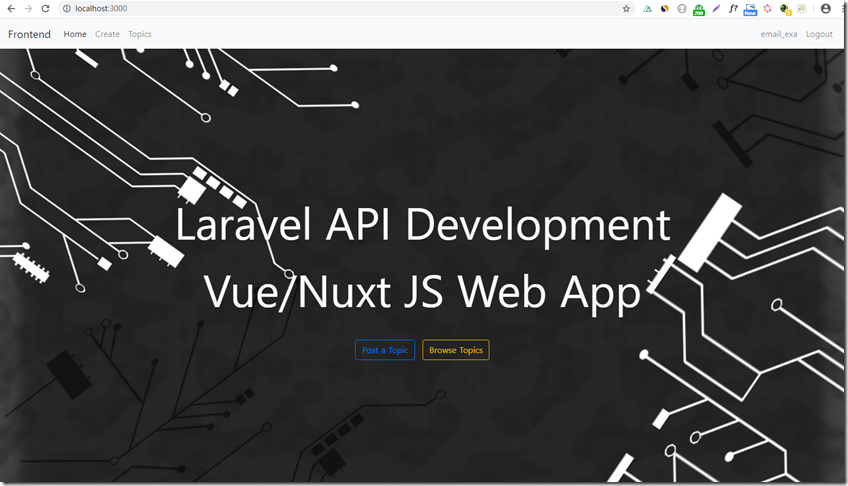
Task: Open the purple feather extension
Action: pyautogui.click(x=716, y=9)
